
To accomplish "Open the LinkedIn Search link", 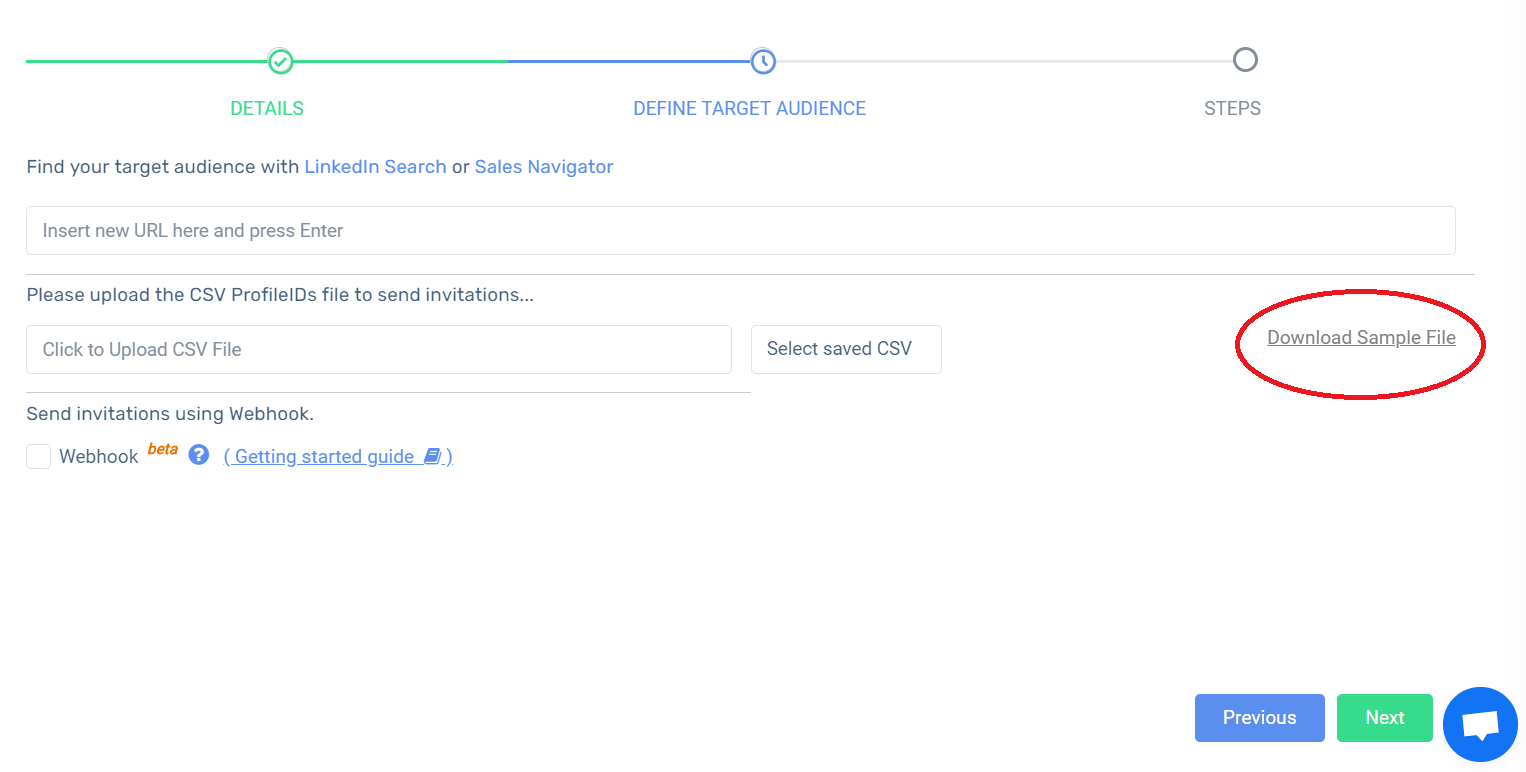I will [375, 167].
